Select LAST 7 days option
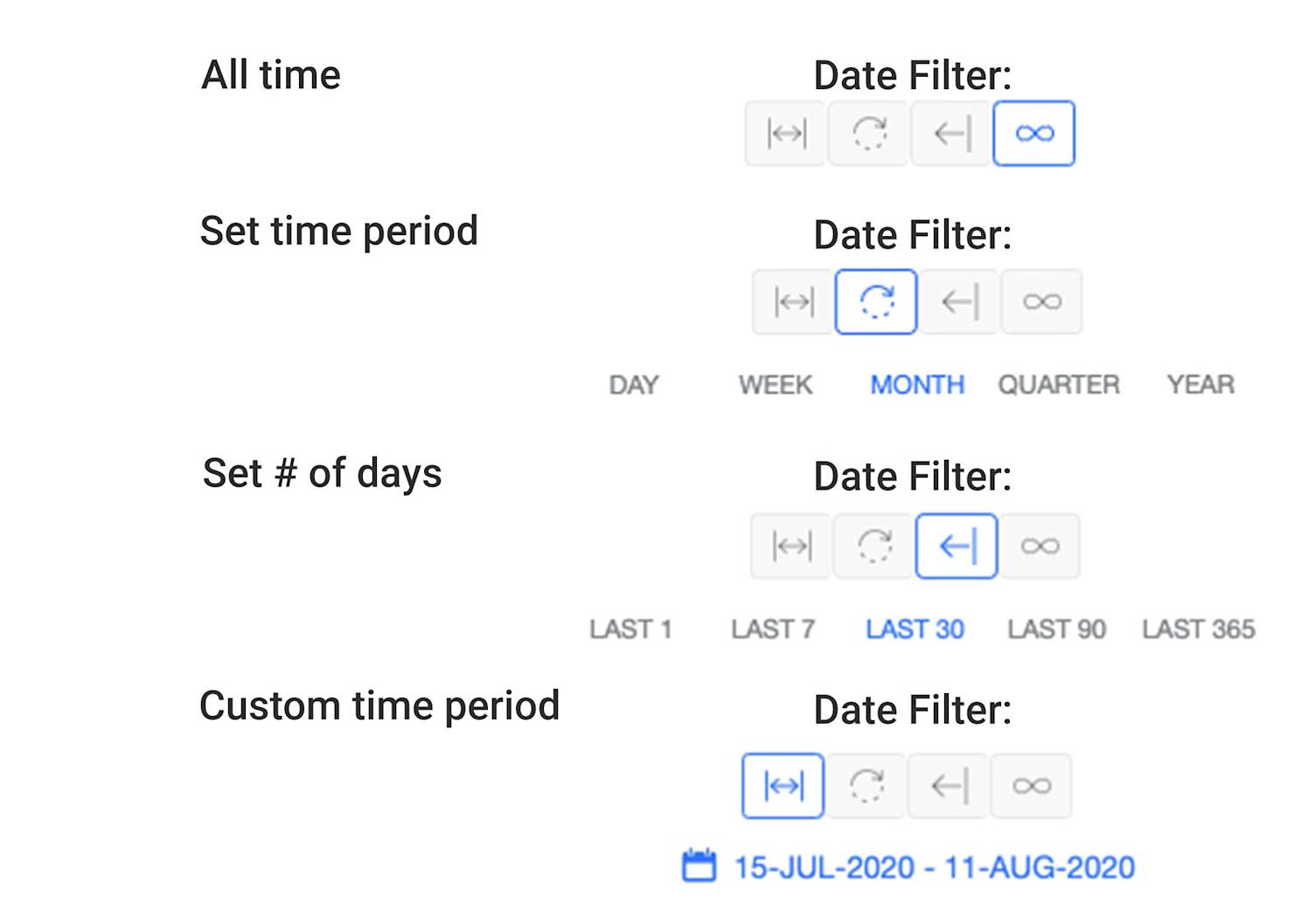Screen dimensions: 1294x924 coord(773,629)
